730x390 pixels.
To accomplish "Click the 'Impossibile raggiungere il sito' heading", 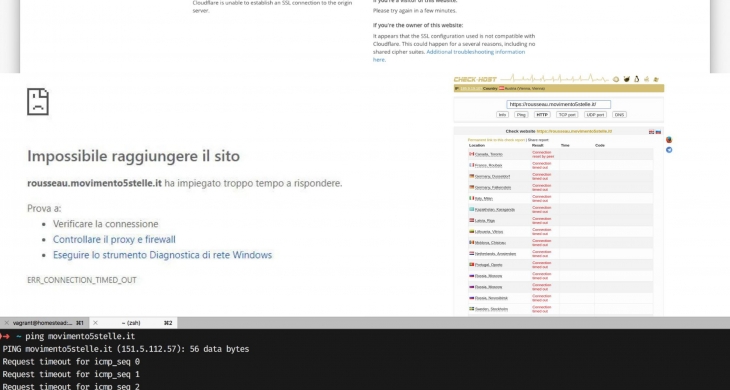I will 134,156.
